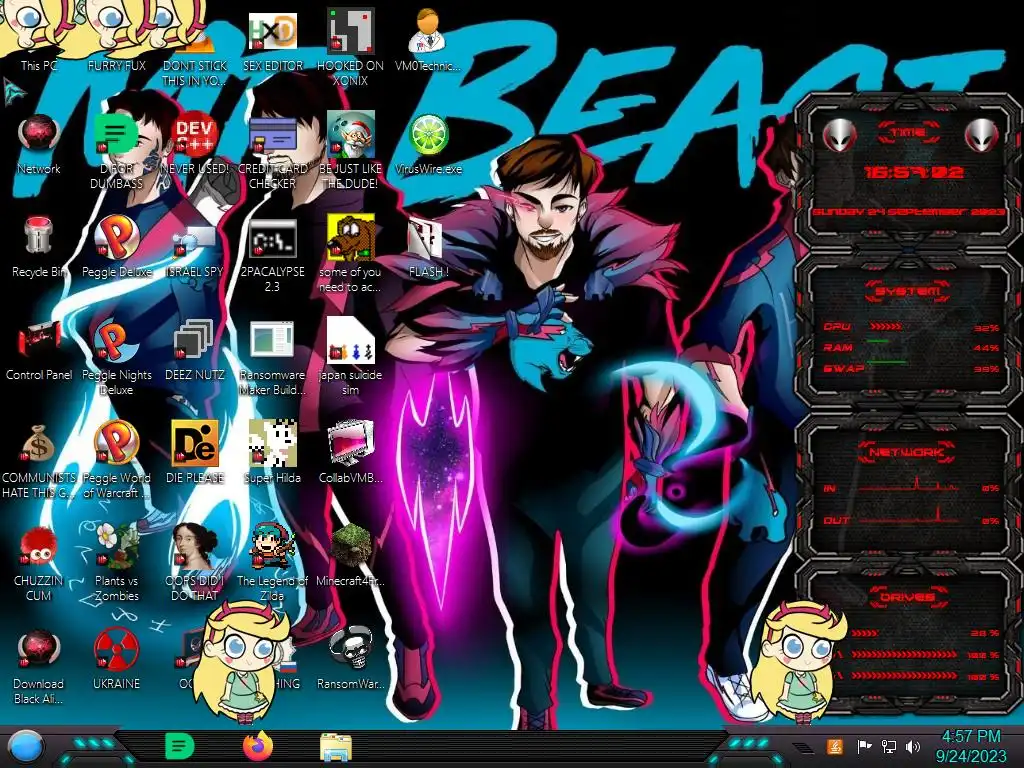Launch The Legend of Zilda icon

272,562
